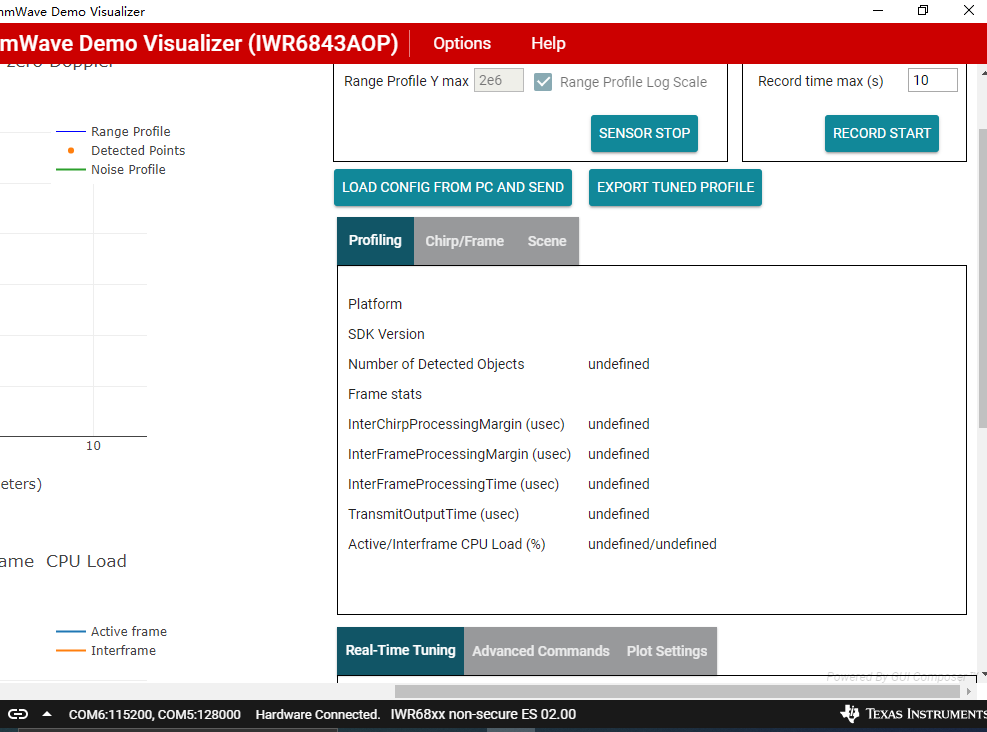Open the Real-Time Tuning tab

(x=400, y=650)
